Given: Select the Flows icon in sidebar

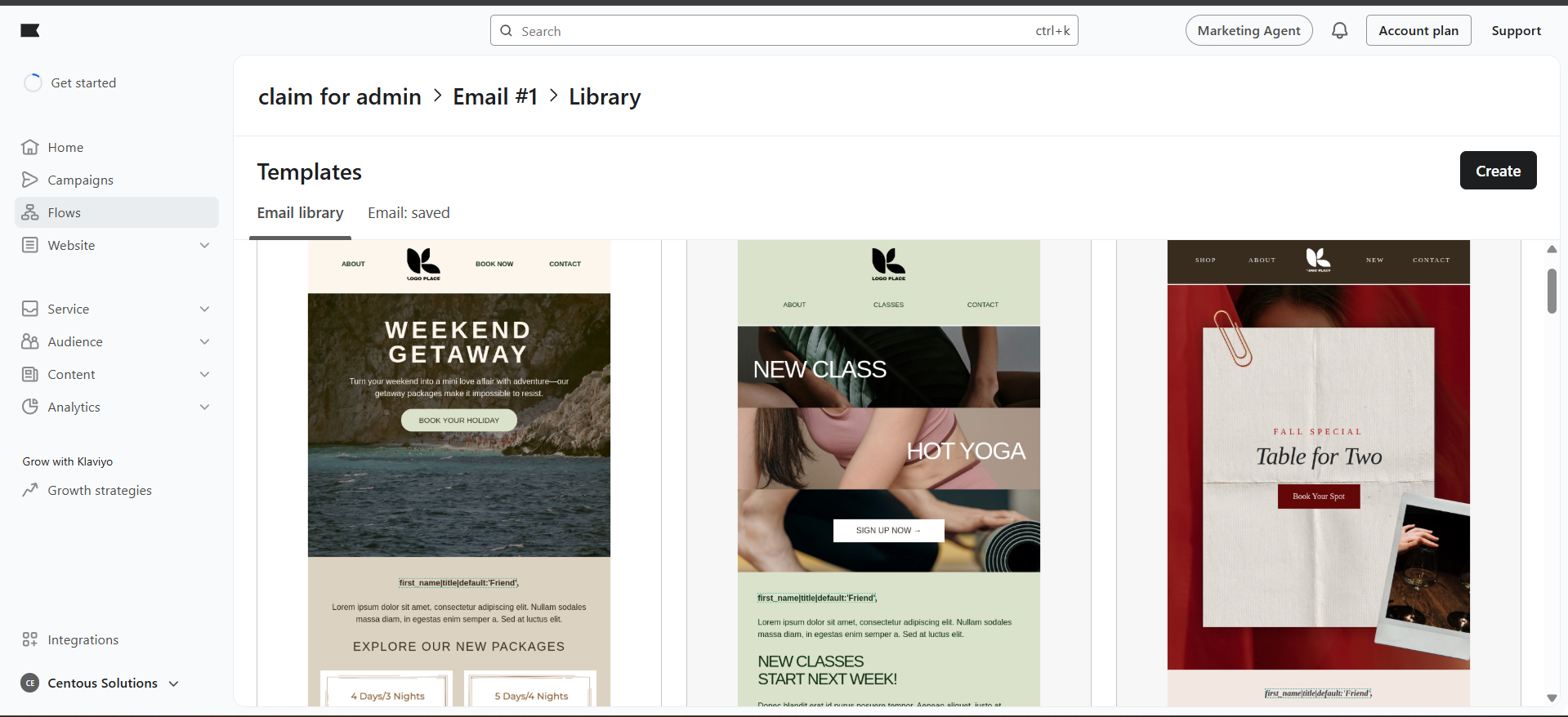Looking at the screenshot, I should pyautogui.click(x=30, y=212).
